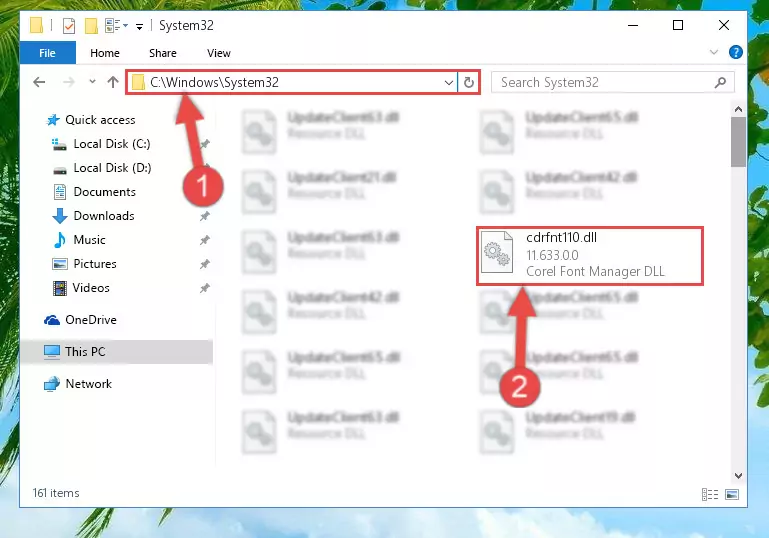Select Quick access in navigation pane
769x538 pixels.
(x=100, y=120)
